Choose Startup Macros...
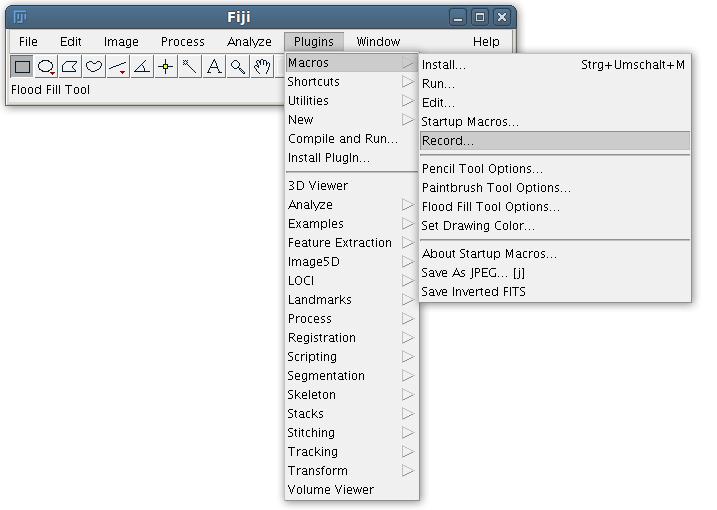Screen dimensions: 717x510 (x=555, y=122)
